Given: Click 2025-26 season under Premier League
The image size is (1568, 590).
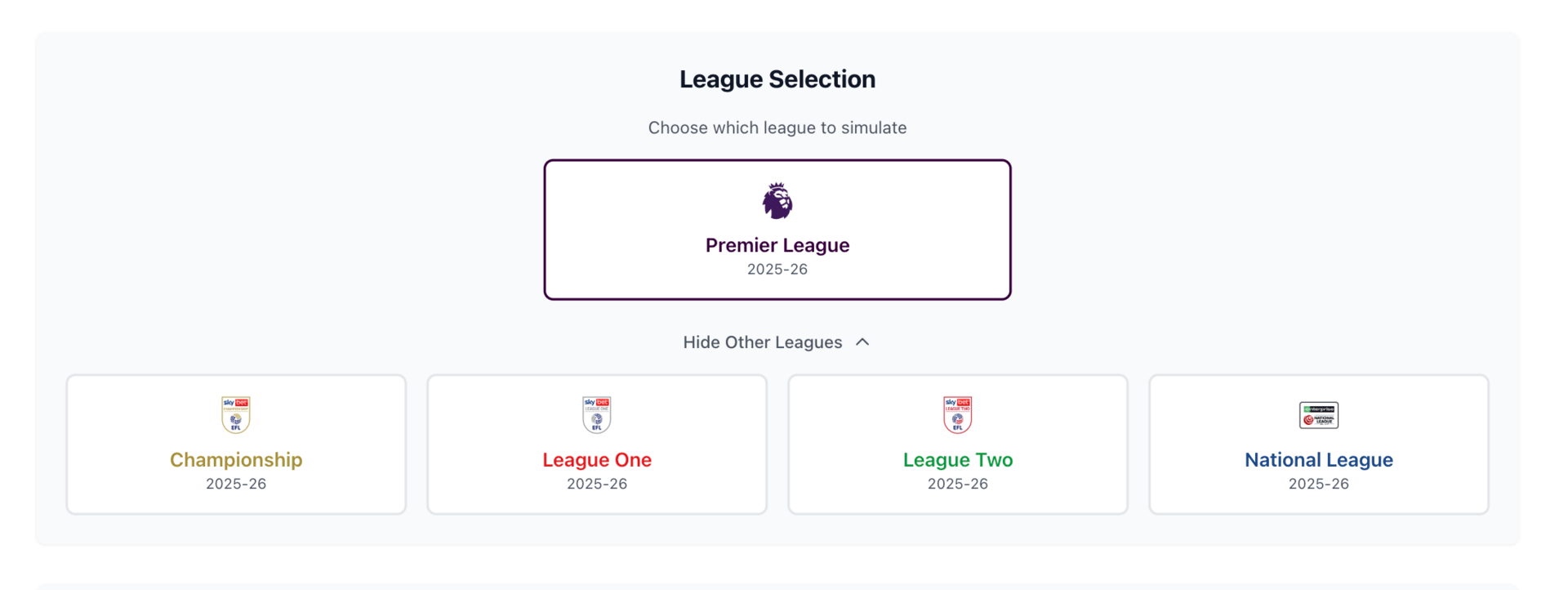Looking at the screenshot, I should point(777,270).
